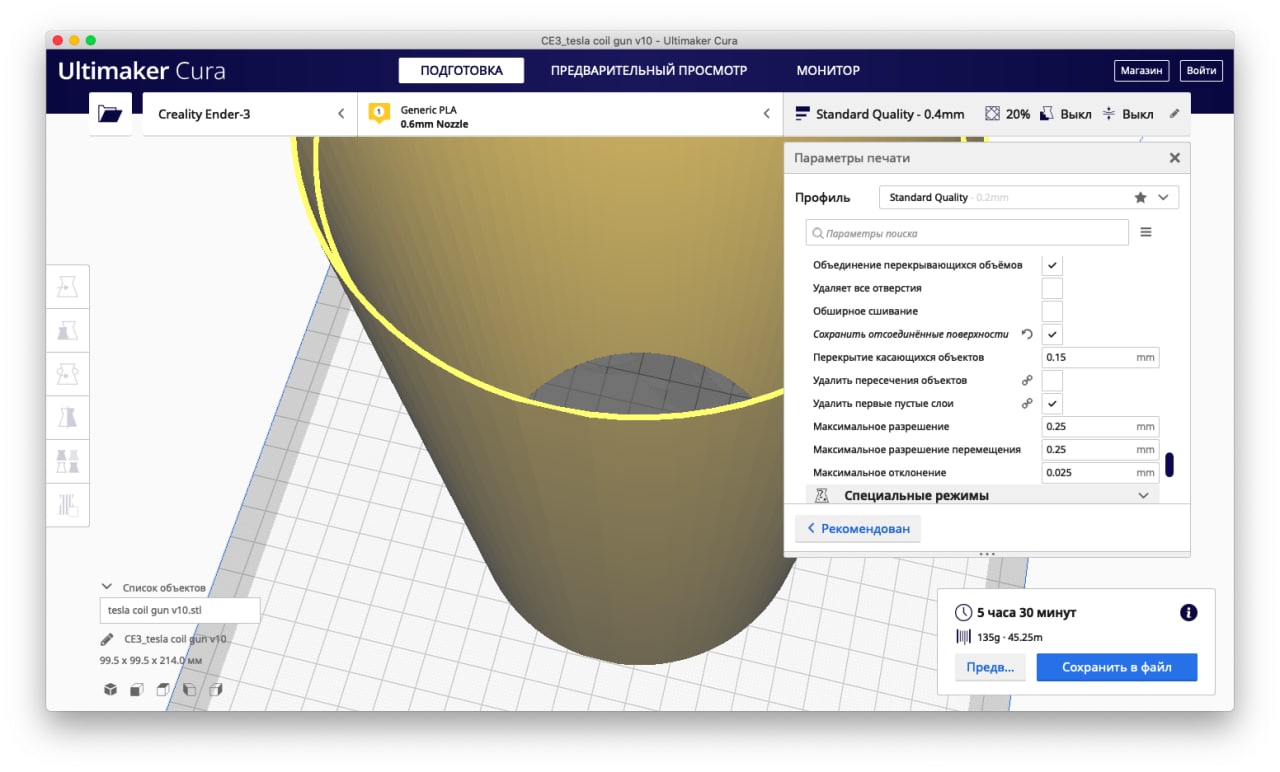The image size is (1280, 772).
Task: Click the Войти sign-in button
Action: coord(1201,70)
